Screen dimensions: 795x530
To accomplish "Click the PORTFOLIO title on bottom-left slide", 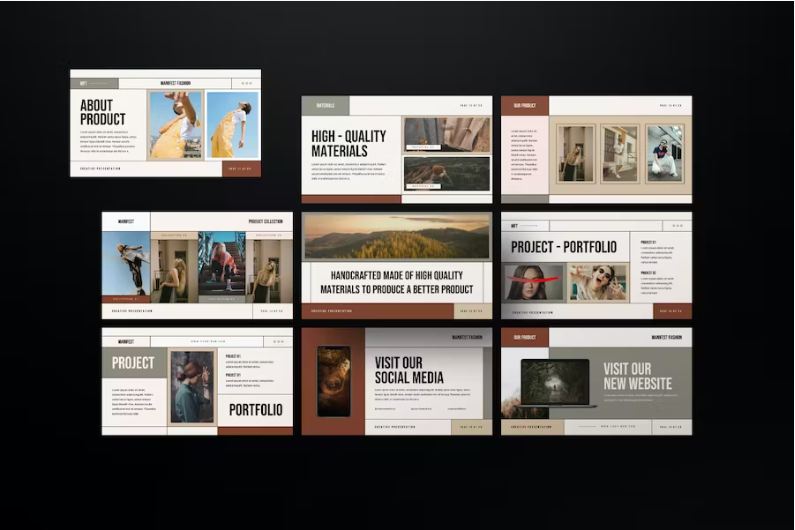I will click(256, 410).
